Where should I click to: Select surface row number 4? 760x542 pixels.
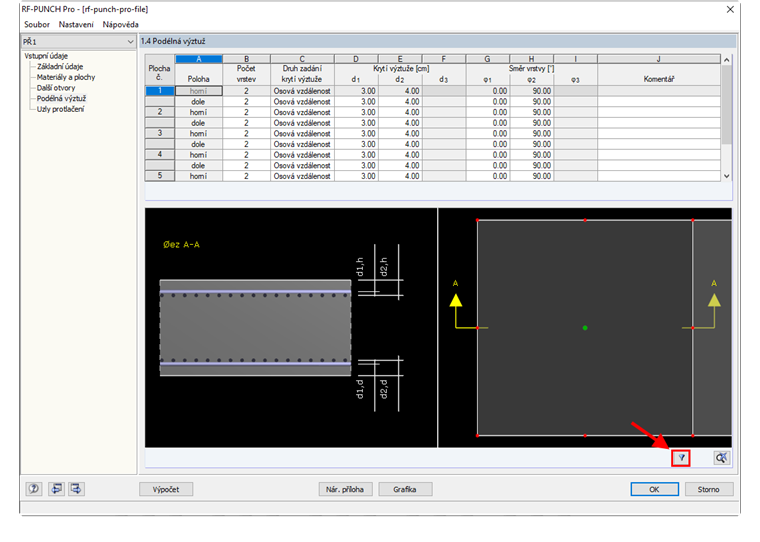point(160,155)
